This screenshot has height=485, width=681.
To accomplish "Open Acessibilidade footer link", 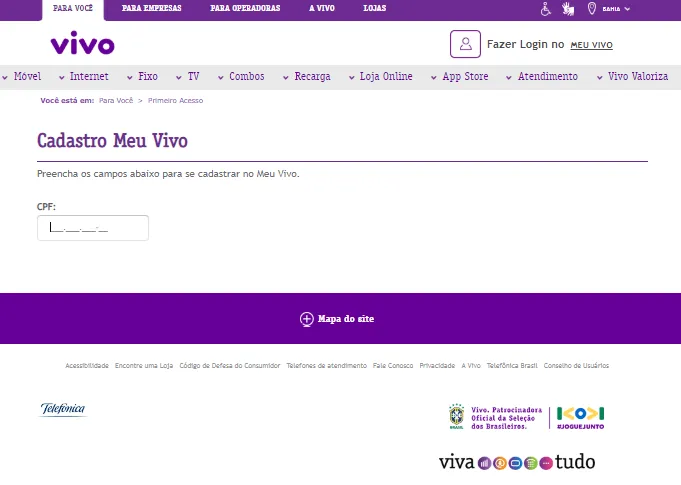I will point(87,366).
